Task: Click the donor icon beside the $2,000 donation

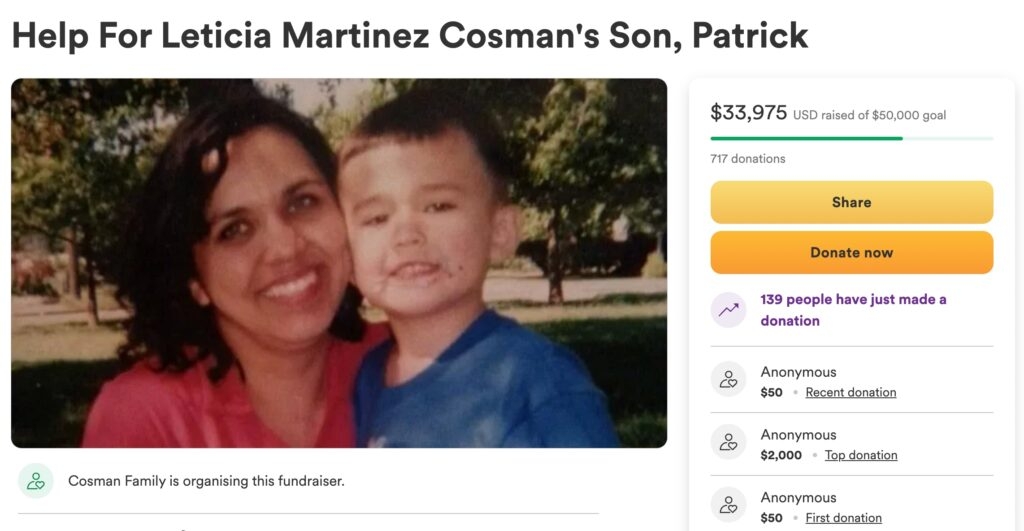Action: (728, 442)
